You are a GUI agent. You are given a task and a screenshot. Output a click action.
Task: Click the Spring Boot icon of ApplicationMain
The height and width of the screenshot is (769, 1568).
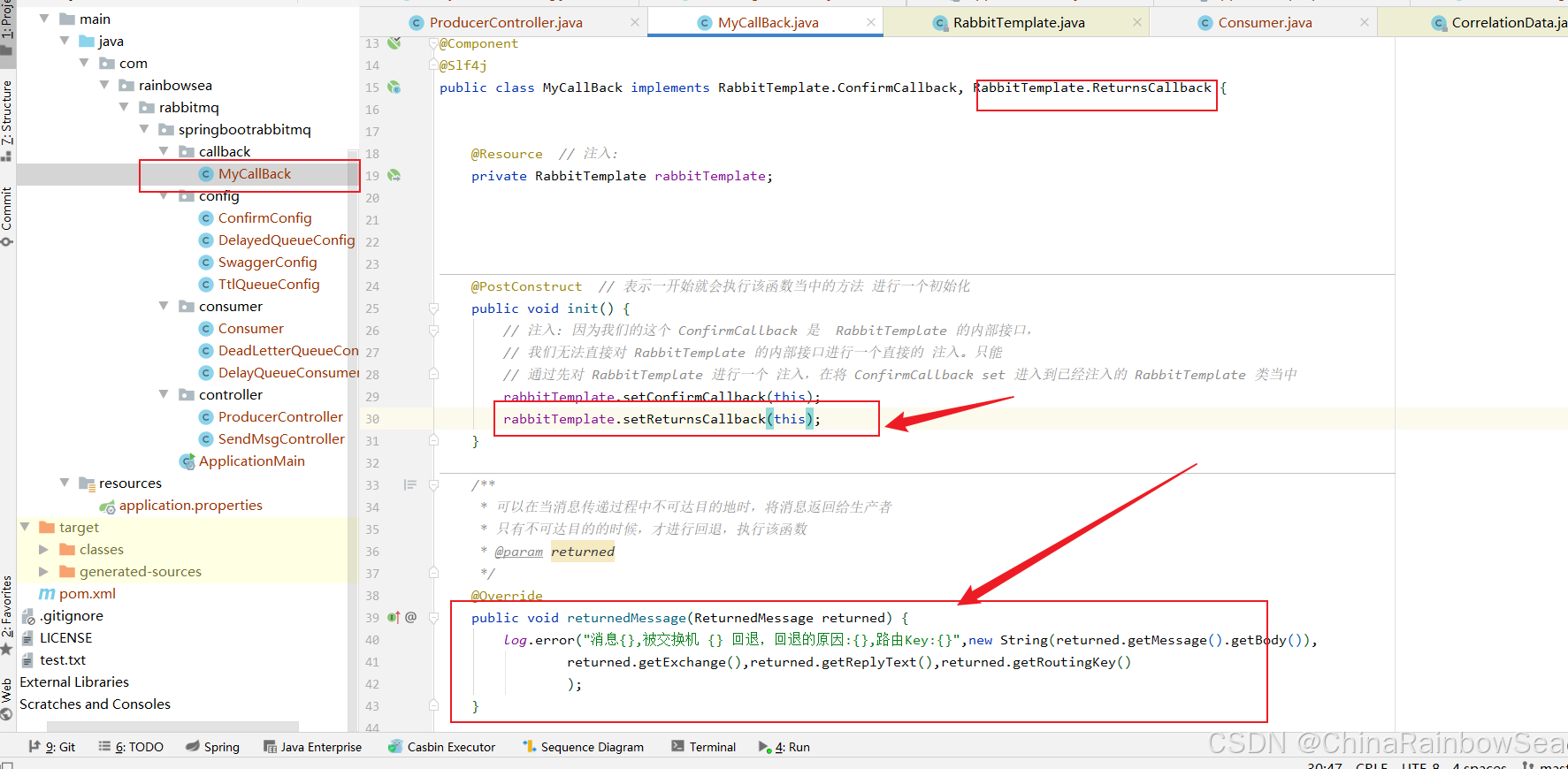[187, 461]
